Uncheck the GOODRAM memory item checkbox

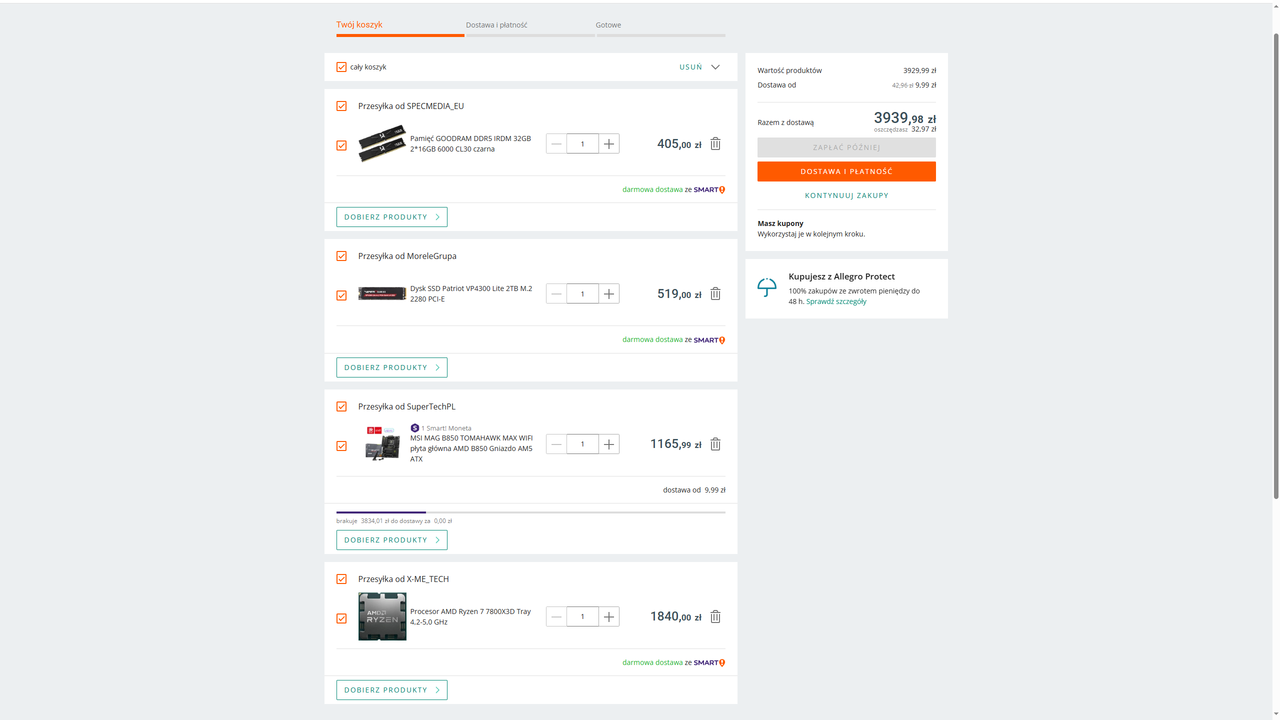pos(341,146)
